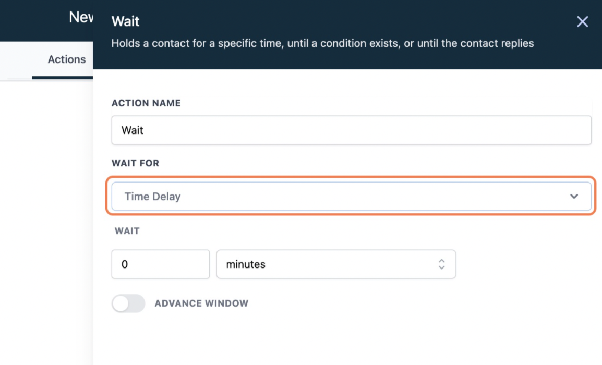Click the WAIT label above duration field

point(127,231)
